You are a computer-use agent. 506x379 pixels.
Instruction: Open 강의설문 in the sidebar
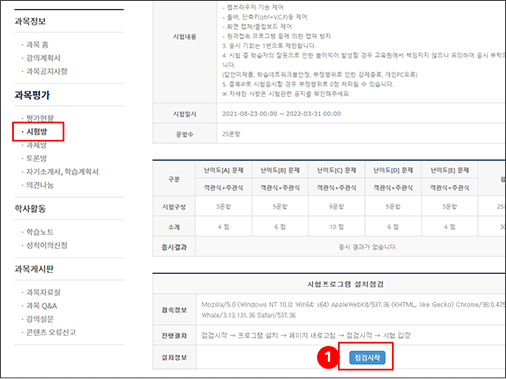coord(40,319)
